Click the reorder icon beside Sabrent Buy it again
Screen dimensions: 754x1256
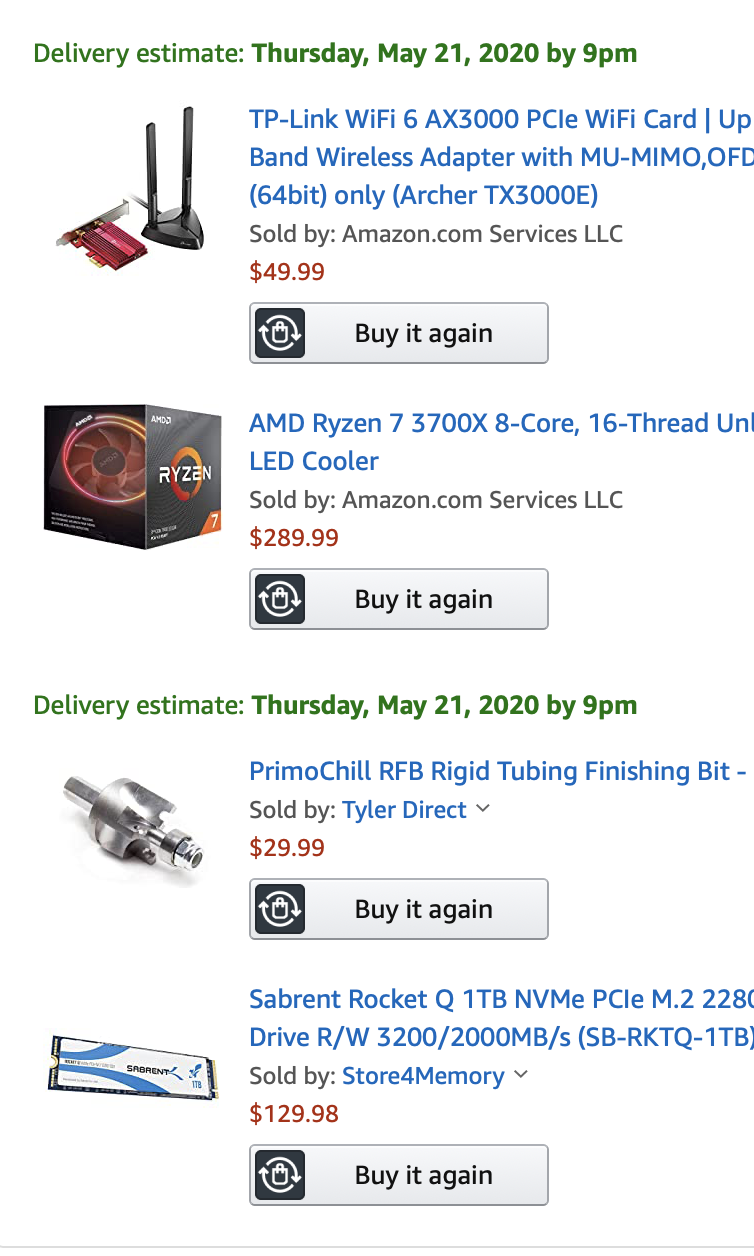coord(280,1175)
